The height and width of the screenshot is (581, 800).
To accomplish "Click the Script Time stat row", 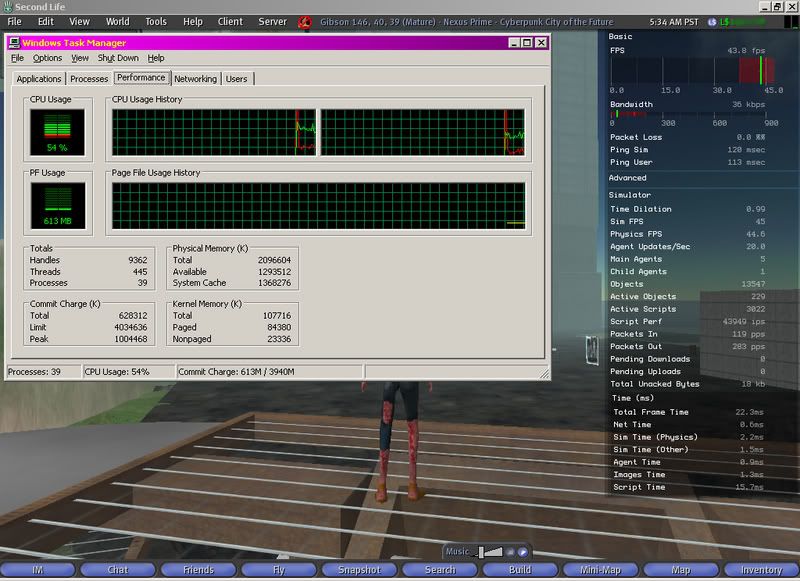I will click(x=688, y=487).
